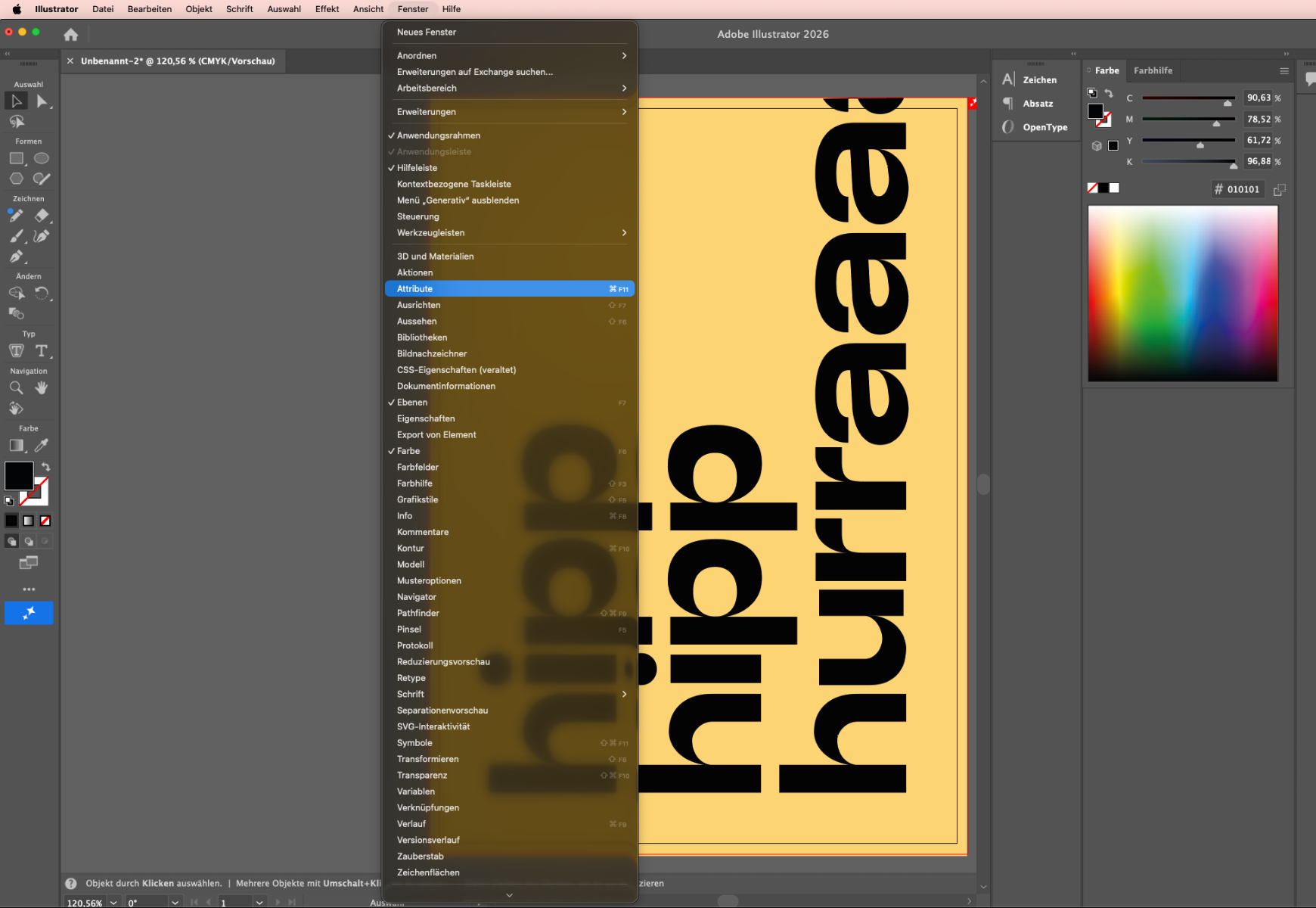Viewport: 1316px width, 908px height.
Task: Select the Selection (Auswahl) arrow tool
Action: pyautogui.click(x=16, y=101)
